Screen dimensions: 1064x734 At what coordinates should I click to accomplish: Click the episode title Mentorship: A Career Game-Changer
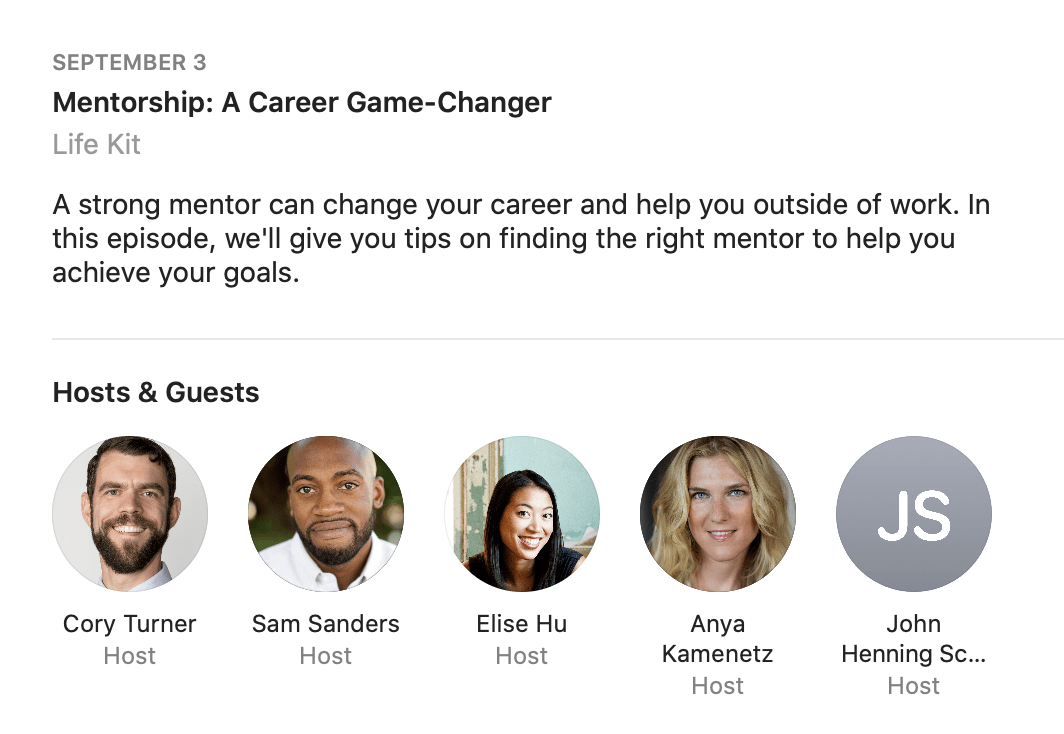(x=302, y=102)
